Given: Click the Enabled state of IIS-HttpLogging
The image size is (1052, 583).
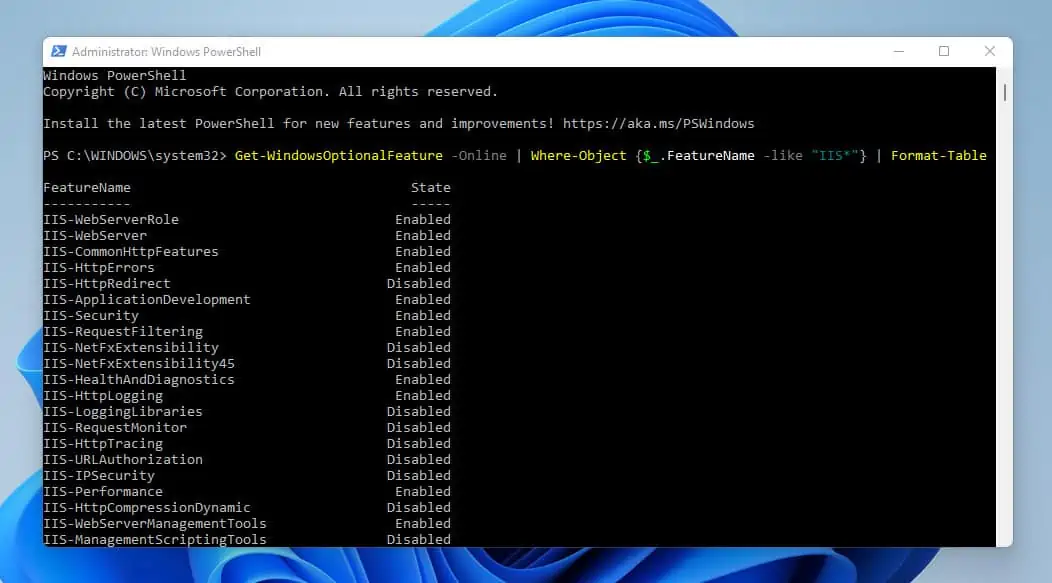Looking at the screenshot, I should click(423, 396).
